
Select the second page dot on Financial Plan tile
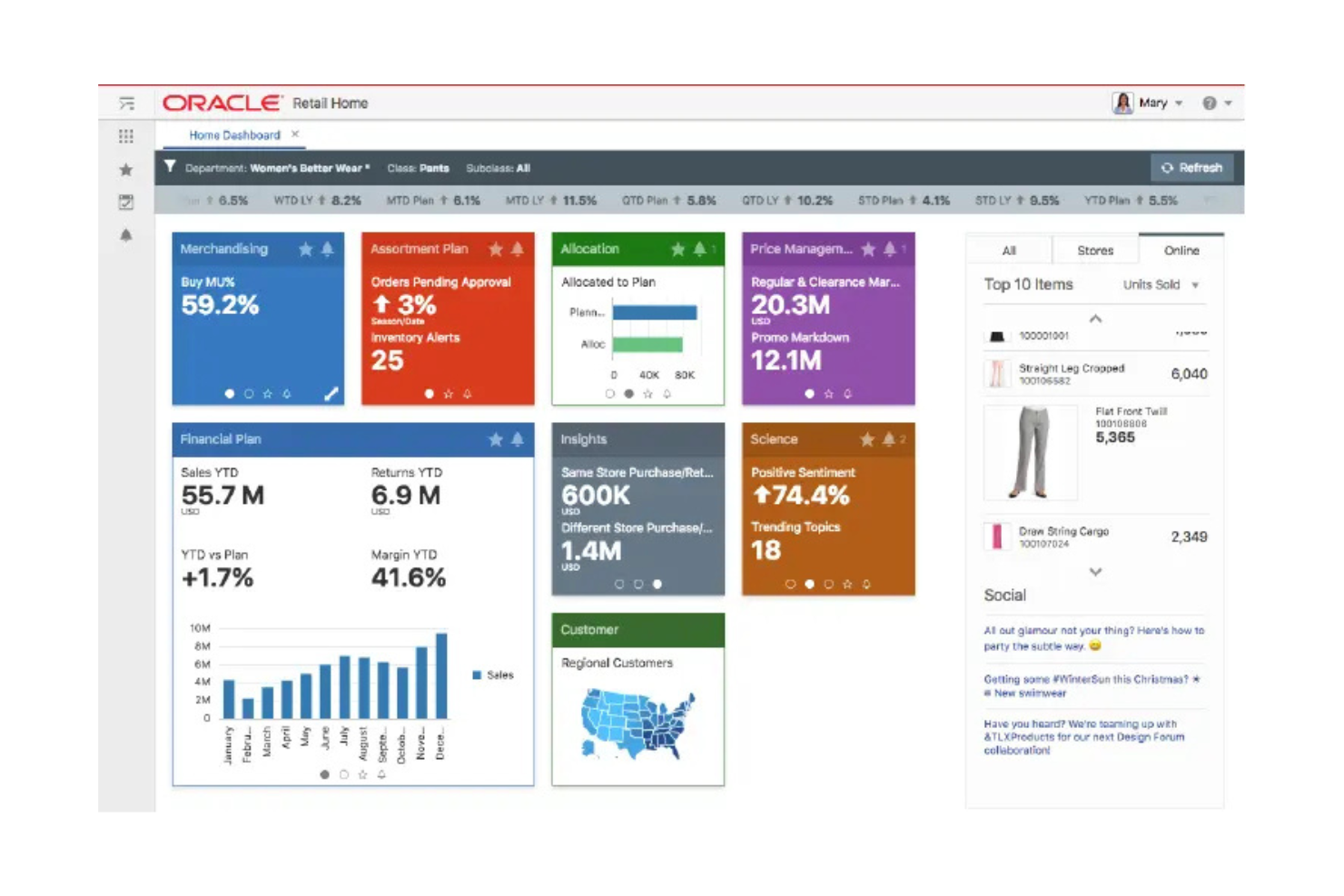click(x=343, y=774)
